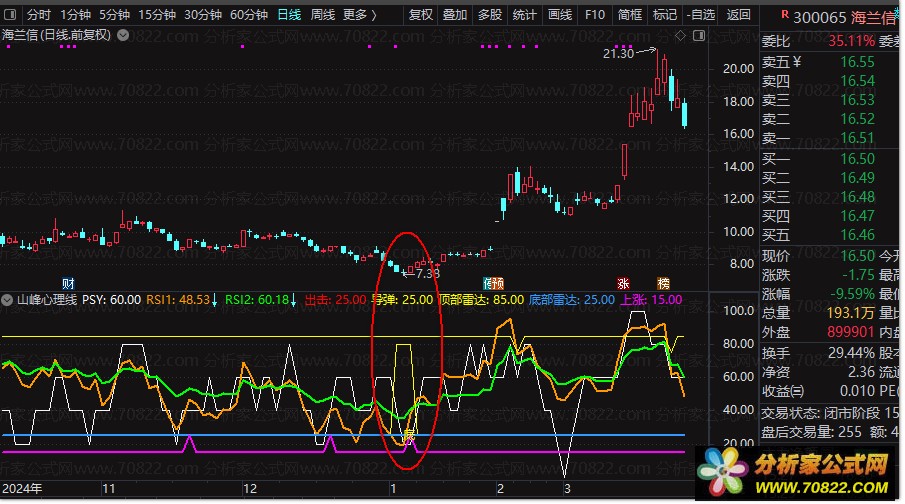Expand 更多 period options
Screen dimensions: 905x504
click(x=360, y=14)
